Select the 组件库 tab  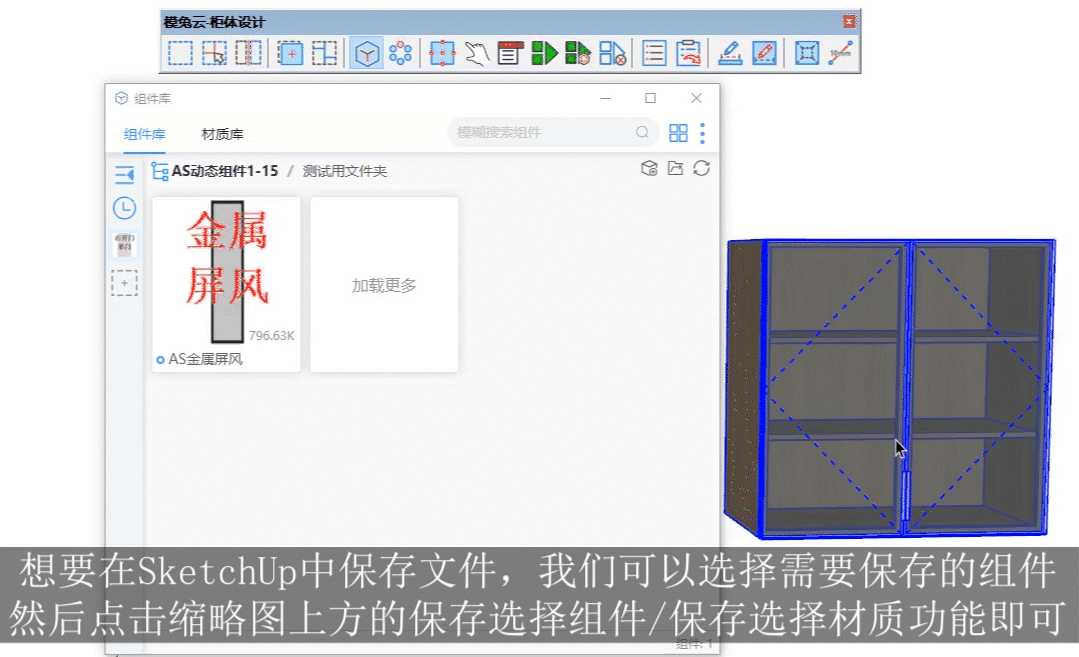[x=145, y=134]
